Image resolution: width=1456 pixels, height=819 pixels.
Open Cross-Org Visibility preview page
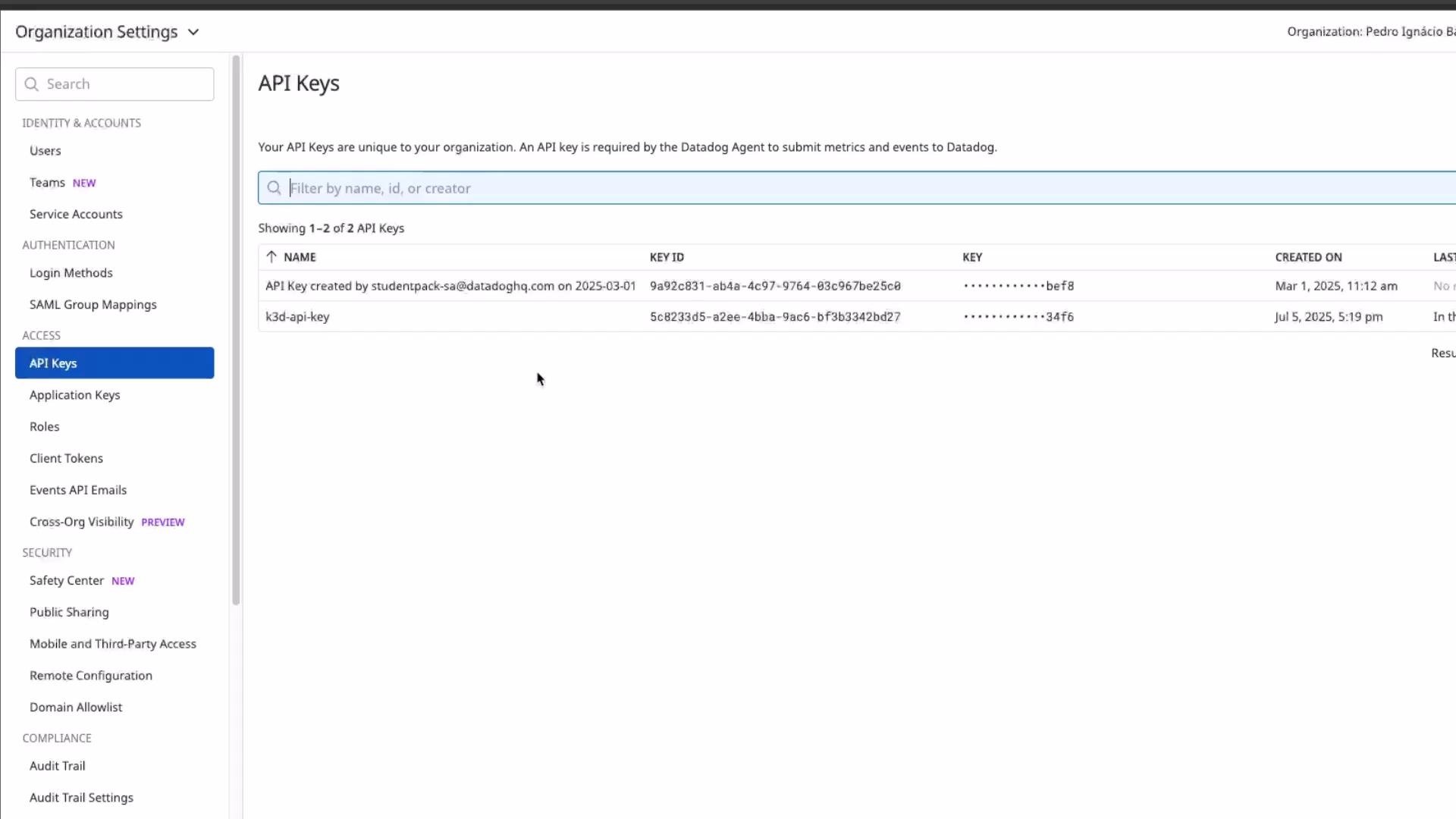81,522
